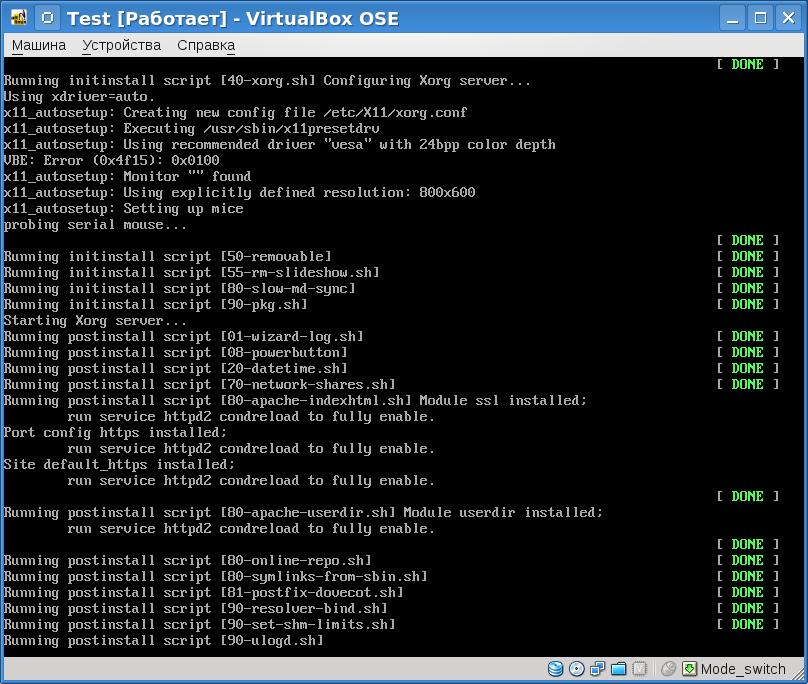This screenshot has height=684, width=808.
Task: Maximize the VirtualBox window
Action: (761, 18)
